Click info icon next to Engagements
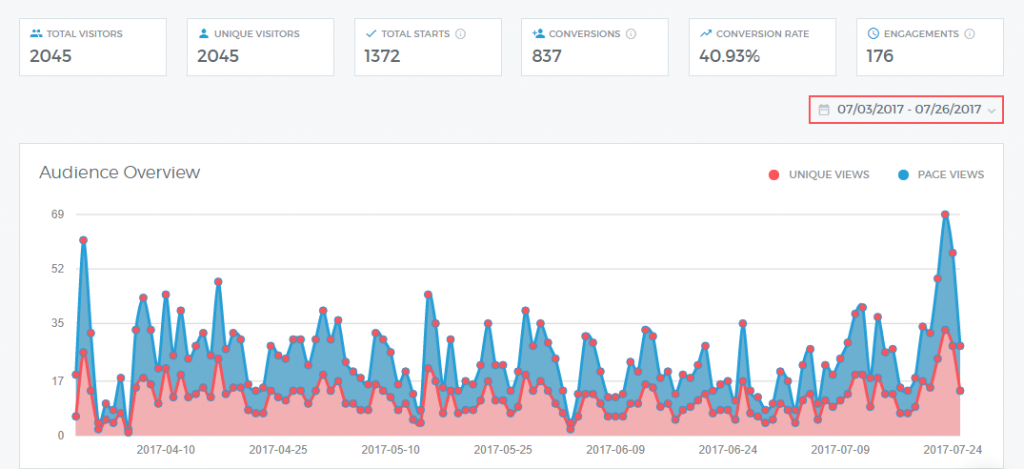The height and width of the screenshot is (469, 1024). coord(966,34)
